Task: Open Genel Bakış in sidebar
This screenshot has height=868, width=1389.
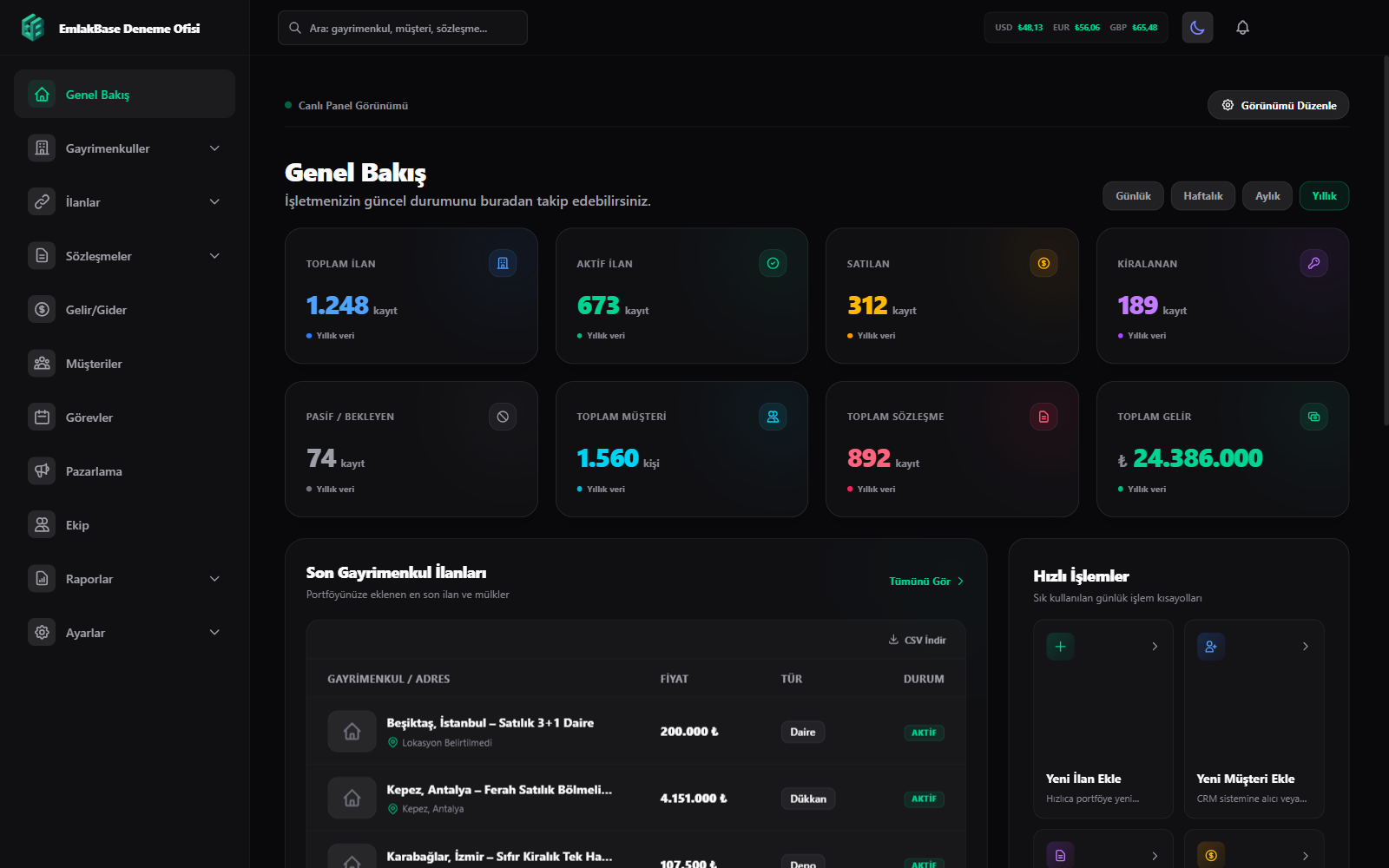Action: pos(124,94)
